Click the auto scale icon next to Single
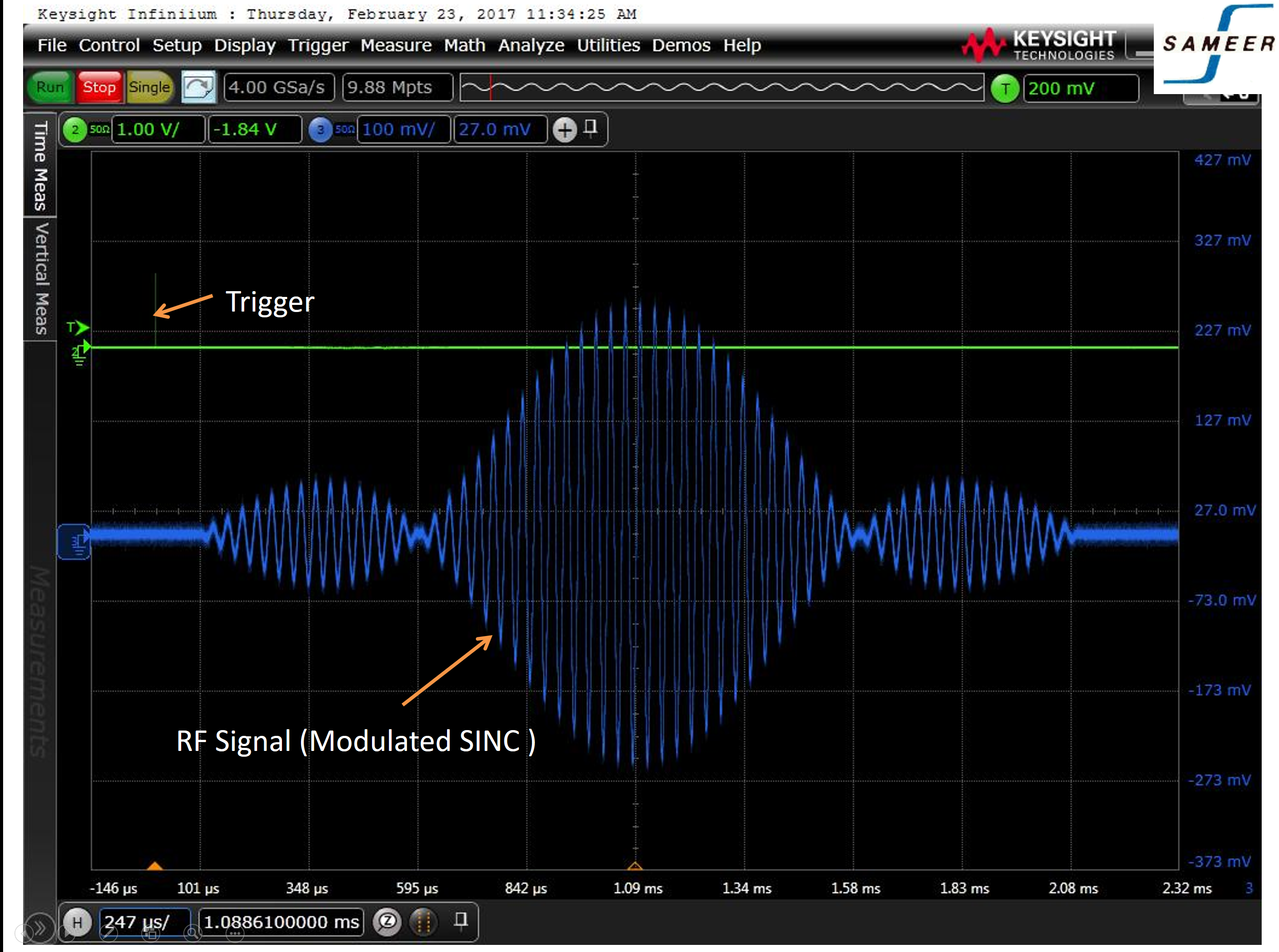 tap(198, 87)
